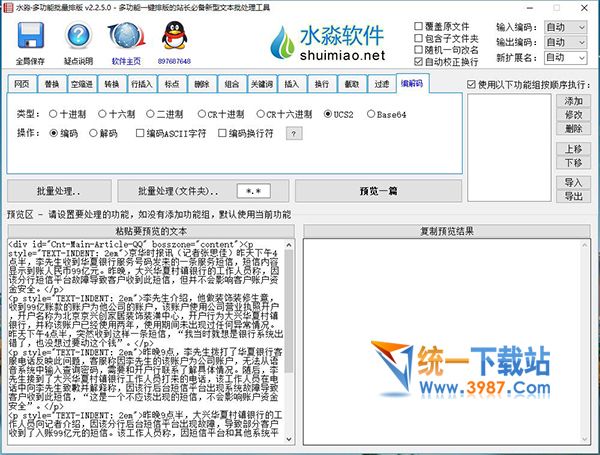This screenshot has height=455, width=600.
Task: Switch to the 删除 tab
Action: [x=202, y=84]
